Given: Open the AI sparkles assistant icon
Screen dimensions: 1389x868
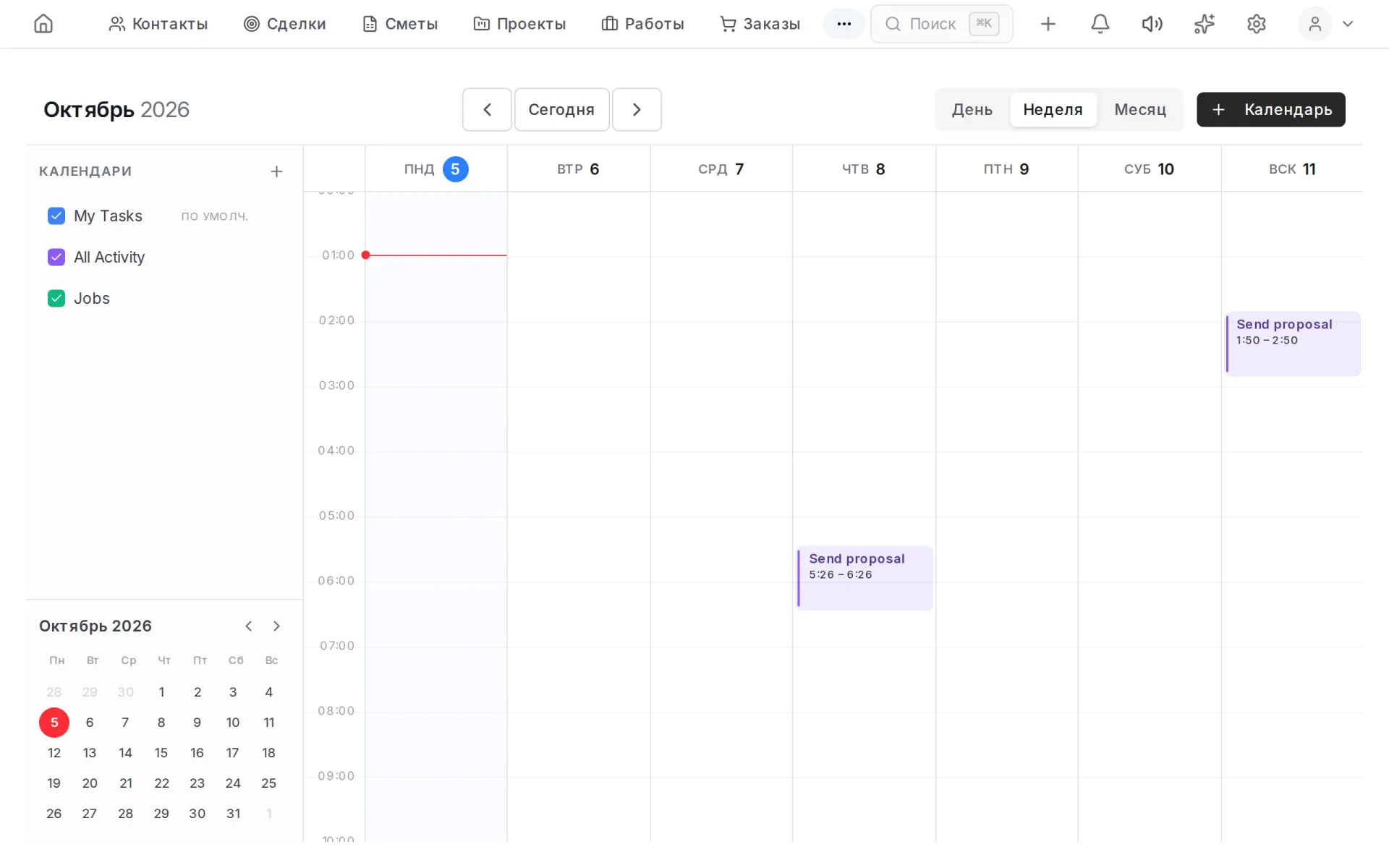Looking at the screenshot, I should tap(1204, 24).
